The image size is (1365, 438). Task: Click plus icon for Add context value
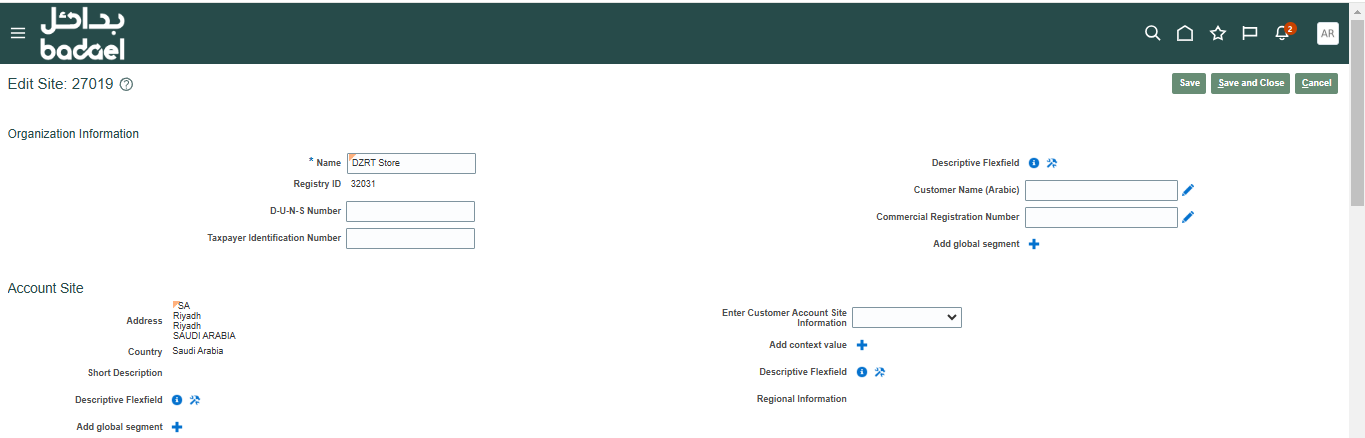click(862, 345)
